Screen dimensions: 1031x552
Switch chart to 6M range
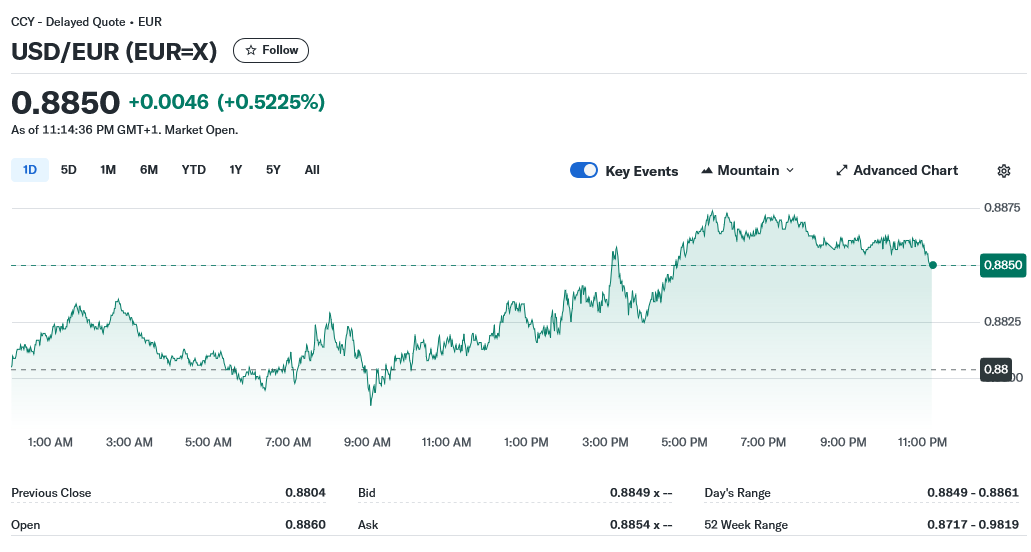149,170
